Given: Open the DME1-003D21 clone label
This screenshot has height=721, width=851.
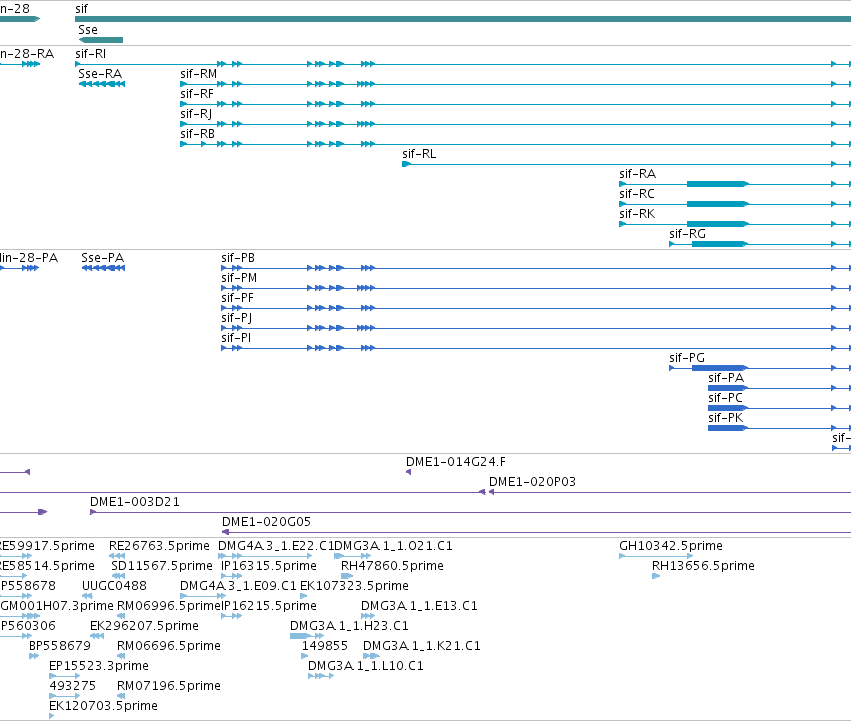Looking at the screenshot, I should pos(135,502).
